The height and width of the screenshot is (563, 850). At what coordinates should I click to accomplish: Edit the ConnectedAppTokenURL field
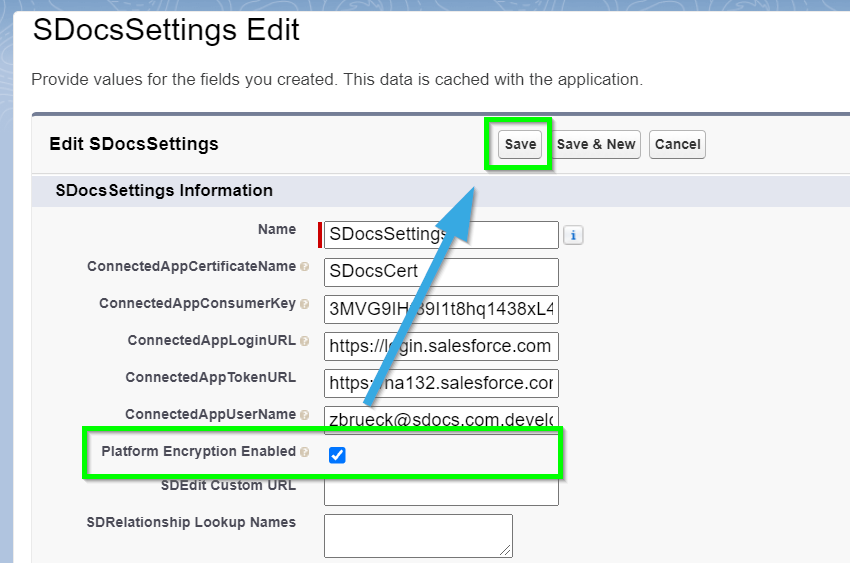point(441,383)
